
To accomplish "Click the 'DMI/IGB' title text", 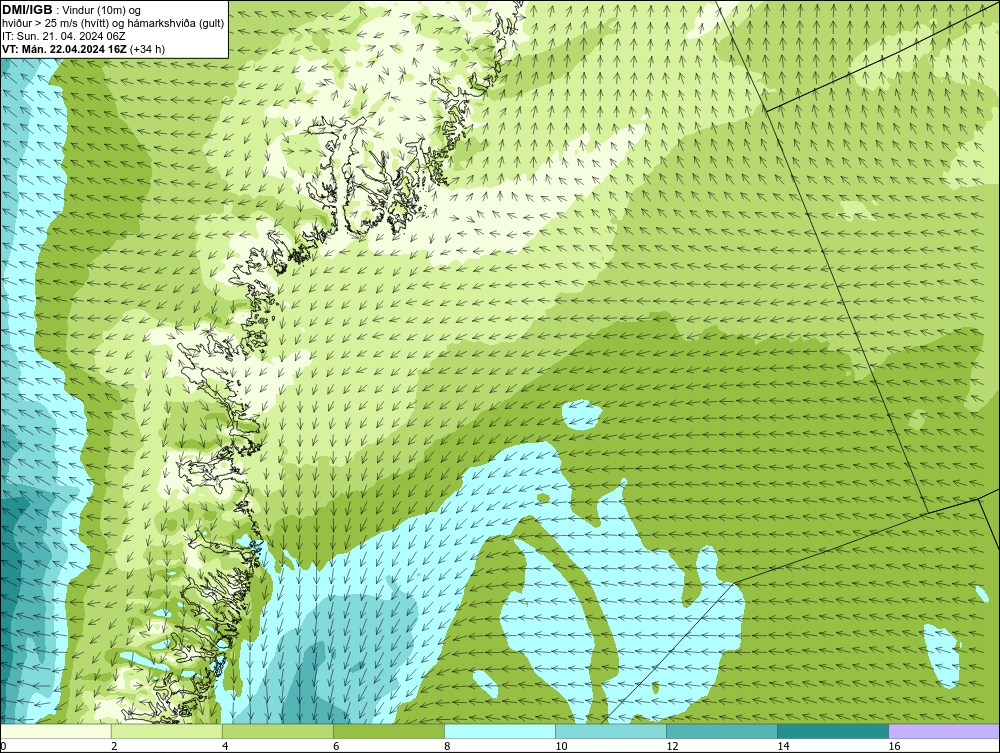I will 27,10.
